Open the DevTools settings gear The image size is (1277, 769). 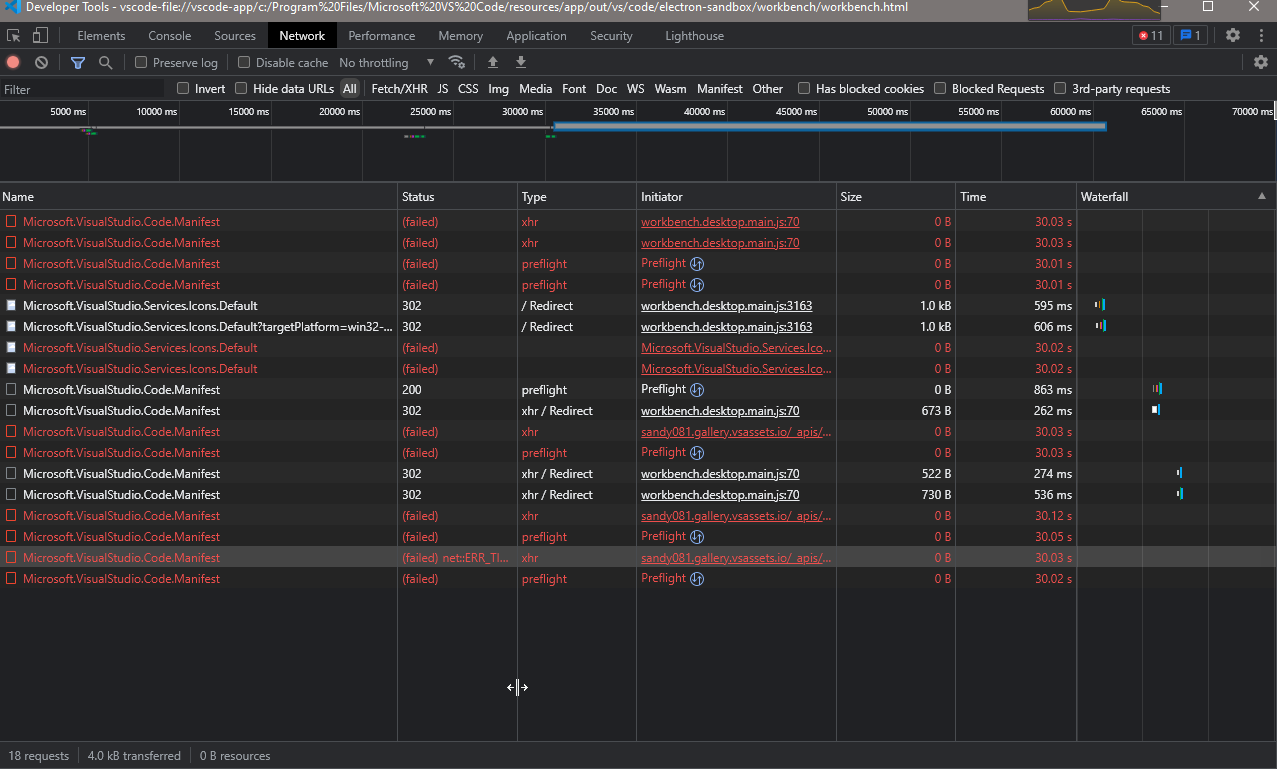[1233, 33]
